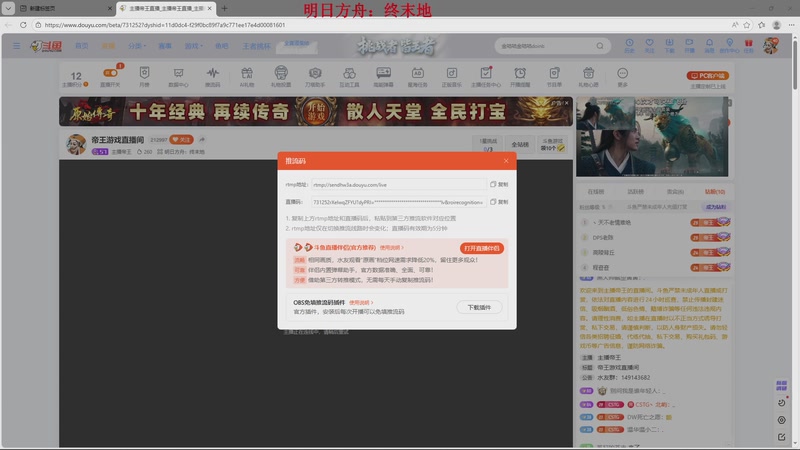The image size is (800, 450).
Task: Add page to favorites with star icon
Action: pyautogui.click(x=747, y=24)
